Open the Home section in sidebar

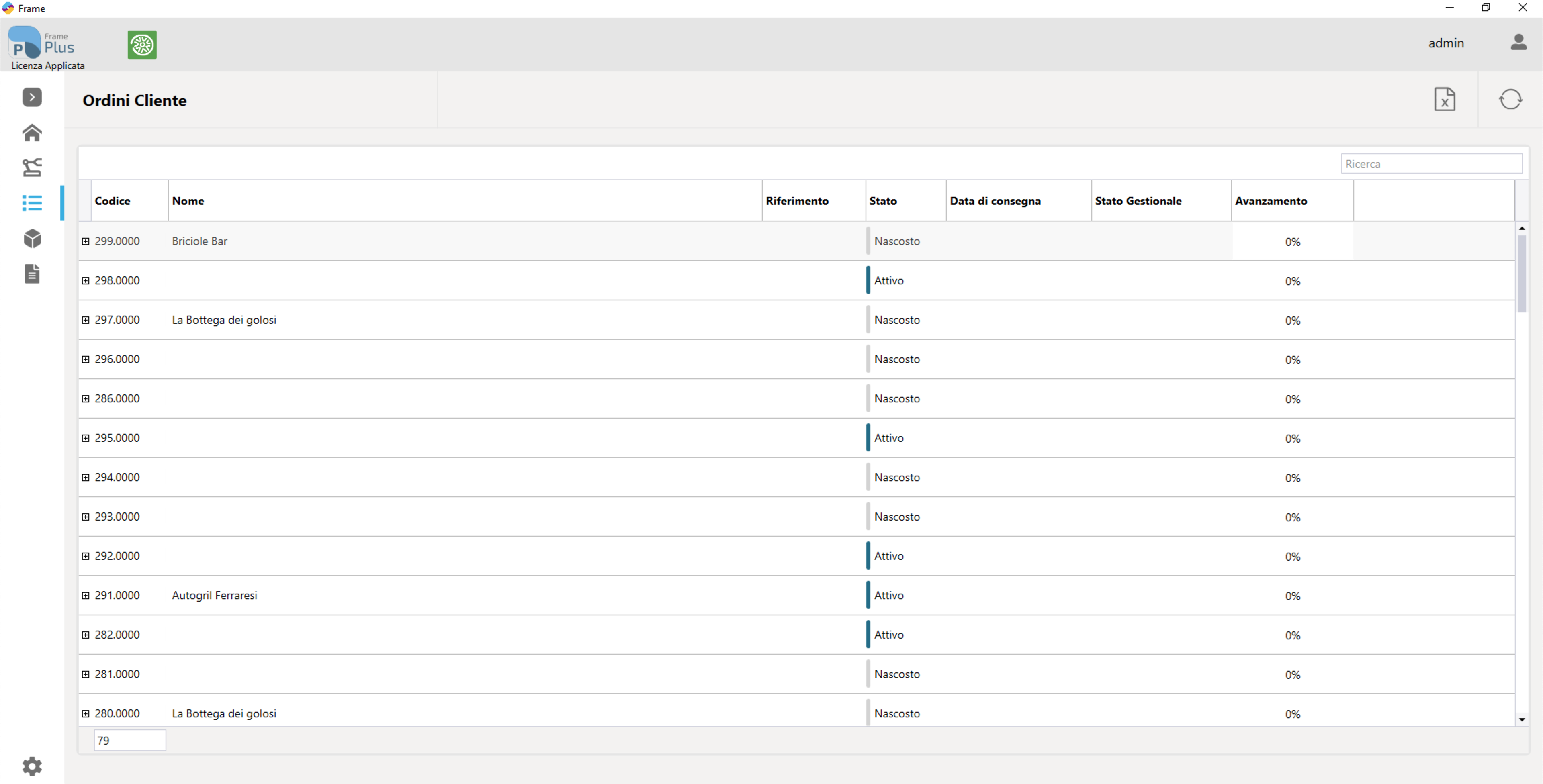pos(32,133)
